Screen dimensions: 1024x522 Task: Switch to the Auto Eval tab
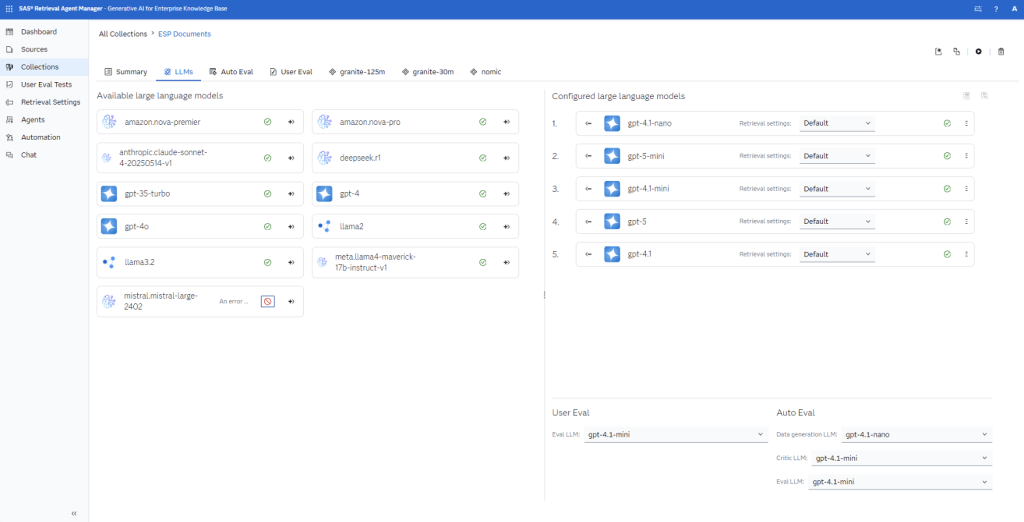[231, 72]
